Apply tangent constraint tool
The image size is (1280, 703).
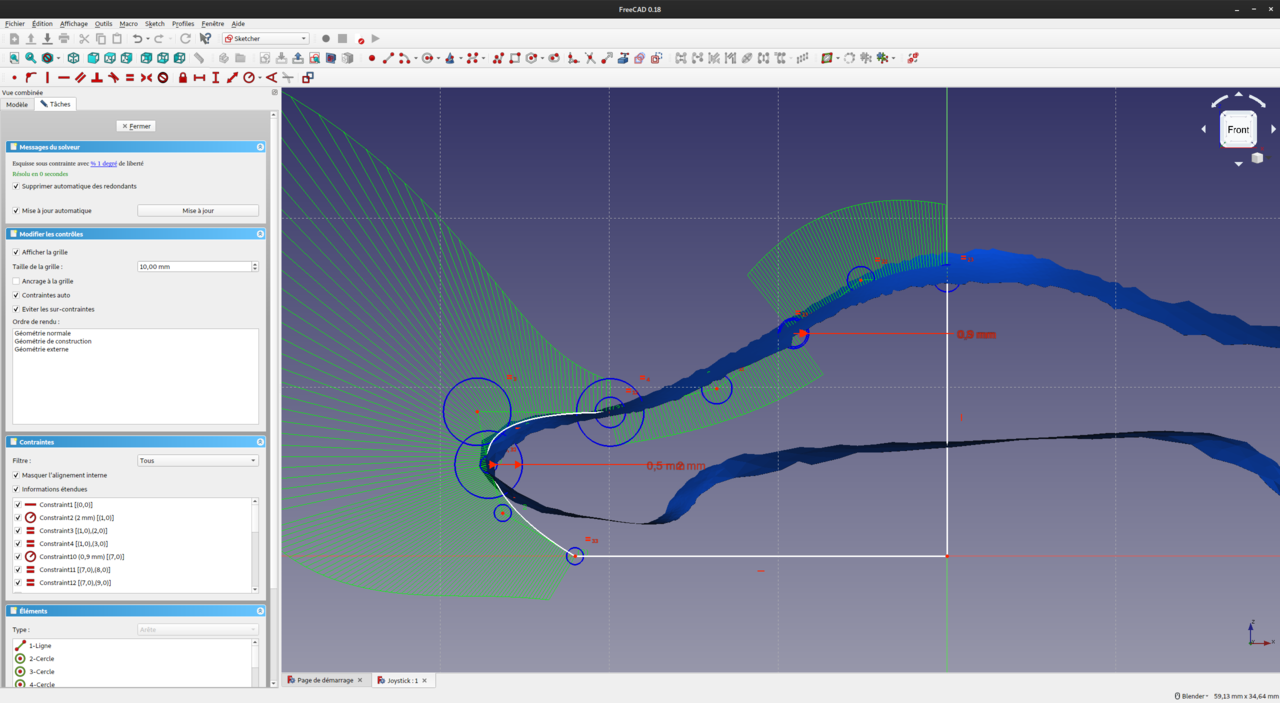(x=113, y=77)
